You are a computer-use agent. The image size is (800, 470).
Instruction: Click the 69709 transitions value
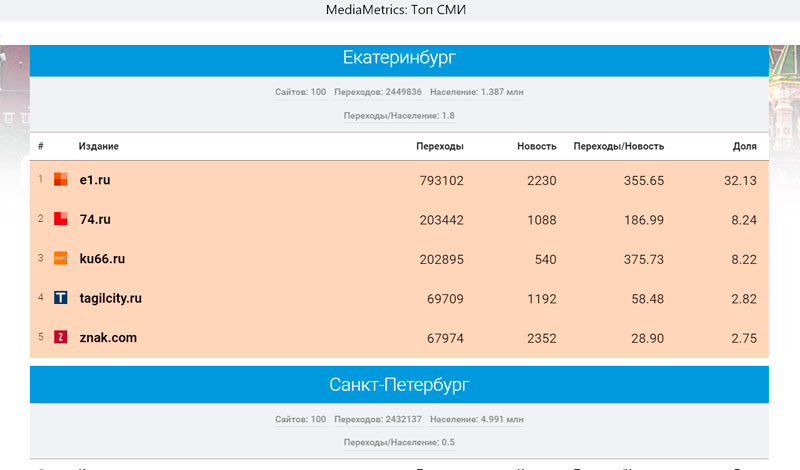(445, 299)
